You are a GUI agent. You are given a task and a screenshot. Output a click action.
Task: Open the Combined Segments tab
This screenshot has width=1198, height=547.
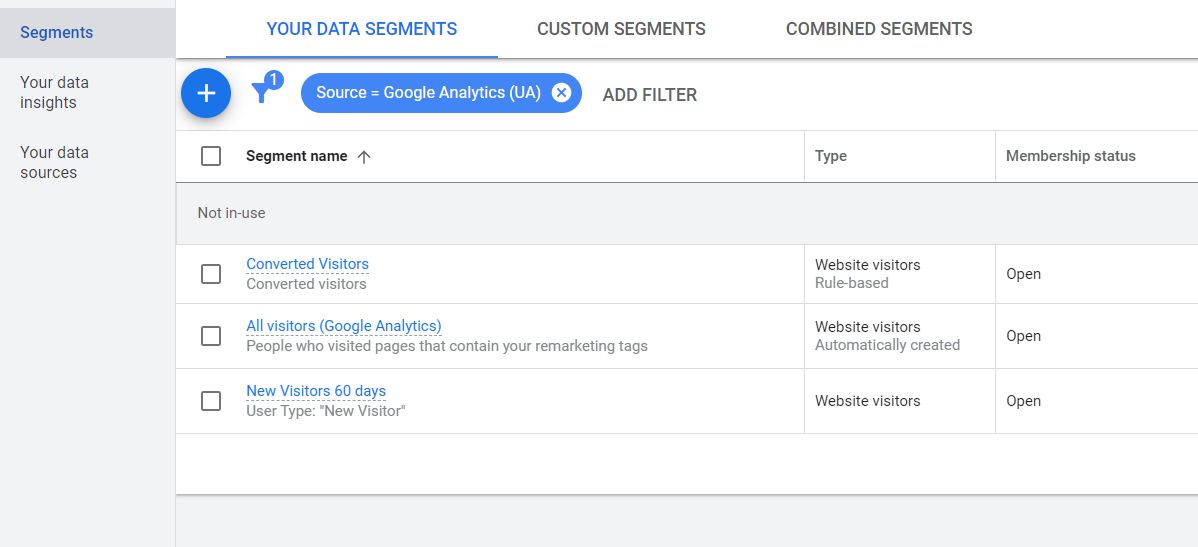[879, 29]
